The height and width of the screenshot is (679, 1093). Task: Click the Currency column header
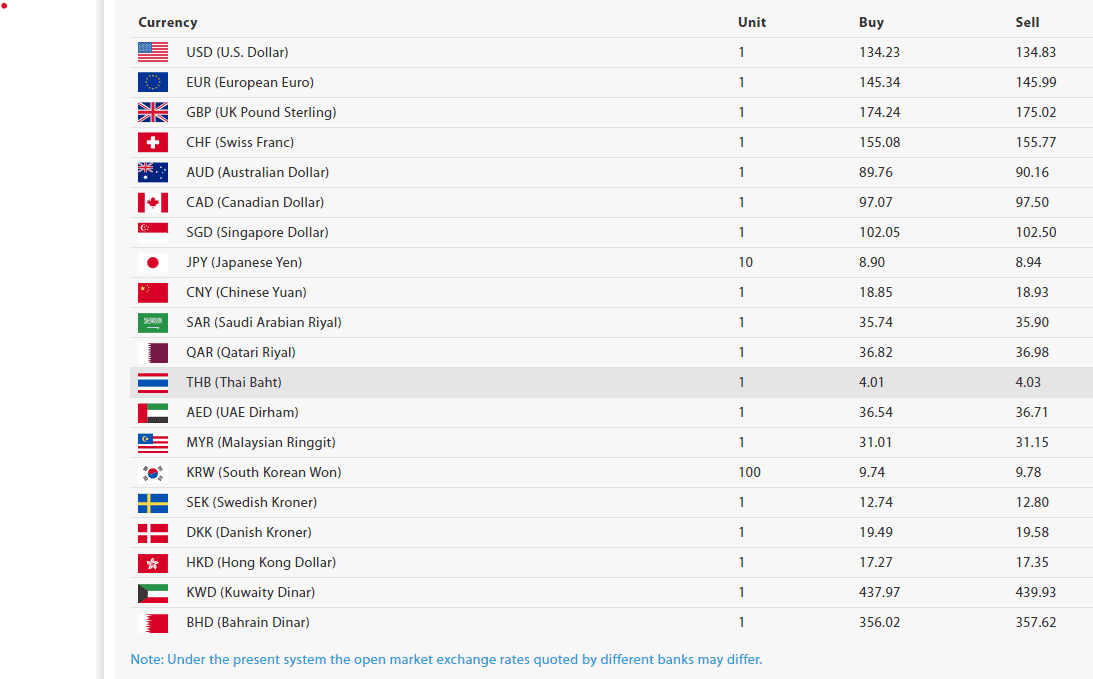click(x=168, y=22)
